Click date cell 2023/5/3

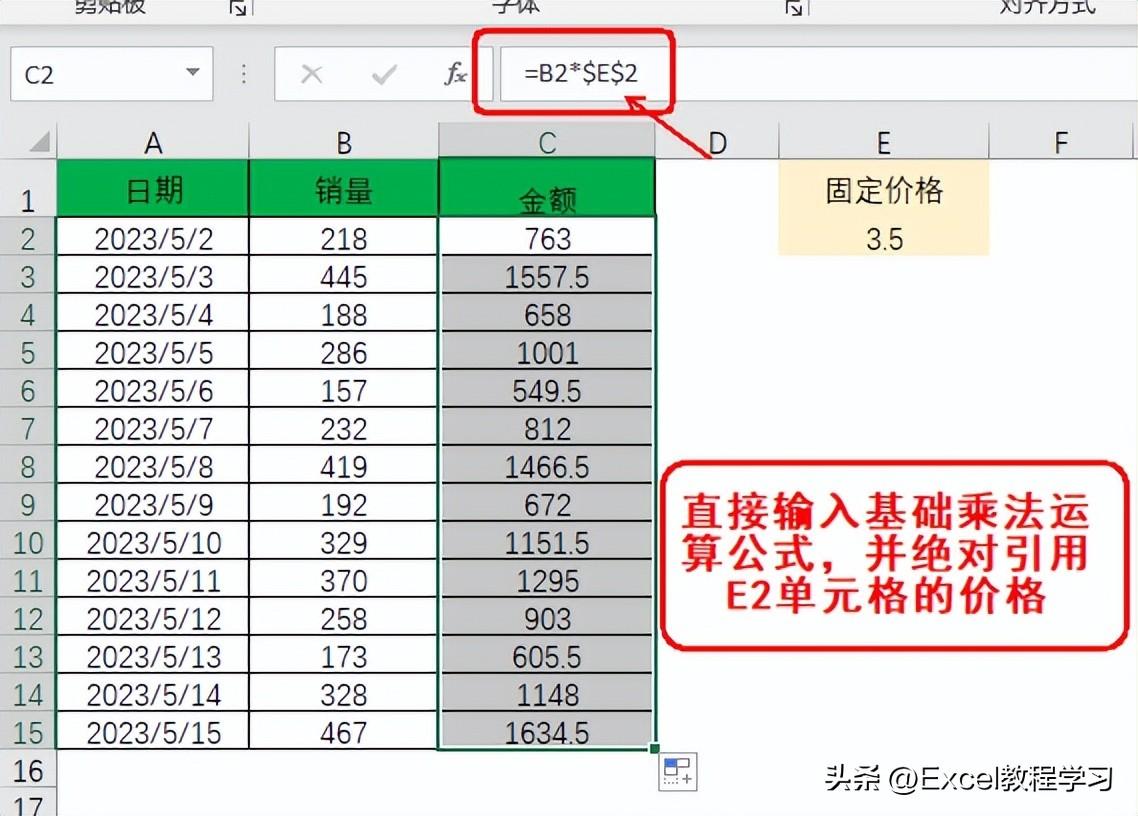tap(153, 275)
